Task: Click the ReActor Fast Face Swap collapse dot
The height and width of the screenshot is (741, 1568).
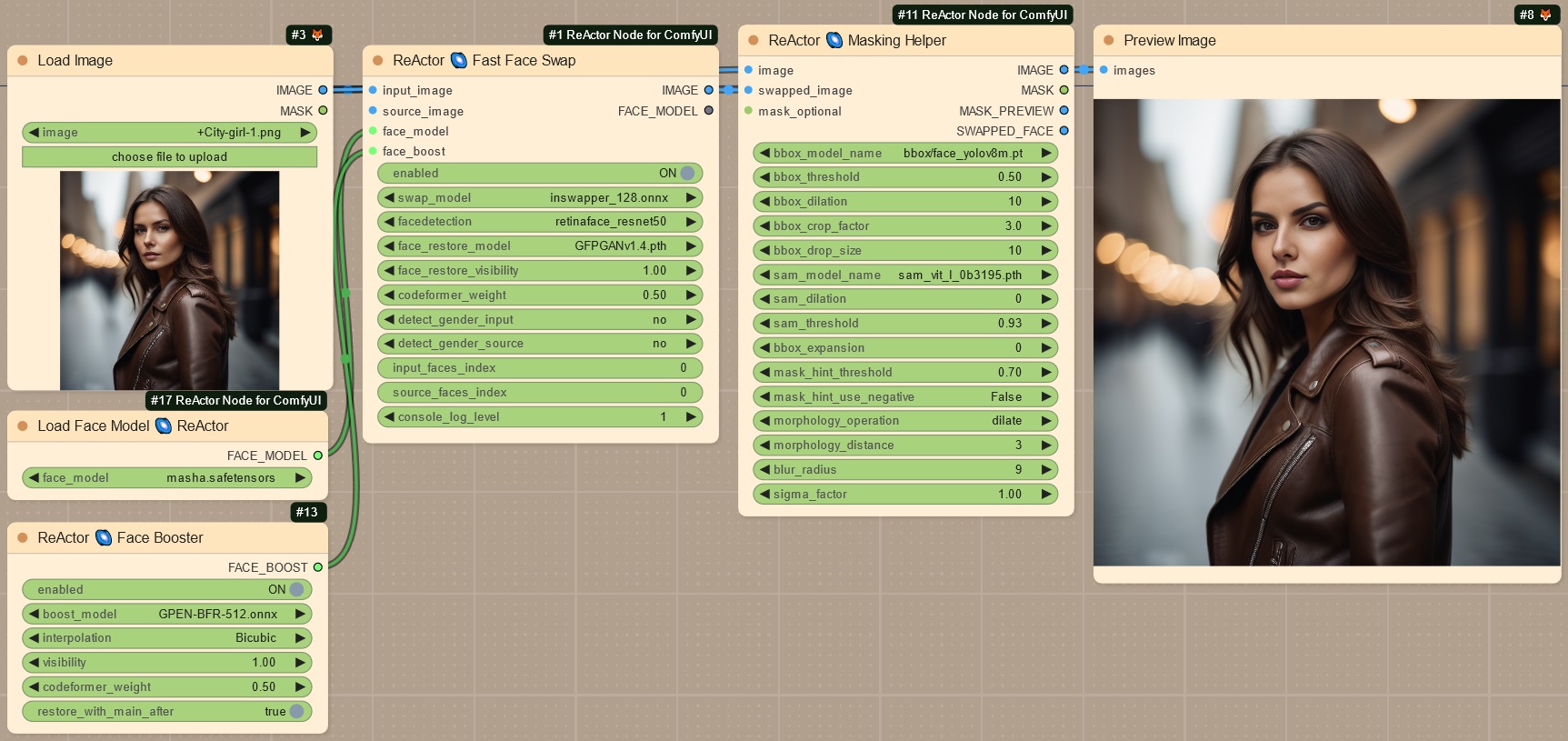Action: 378,61
